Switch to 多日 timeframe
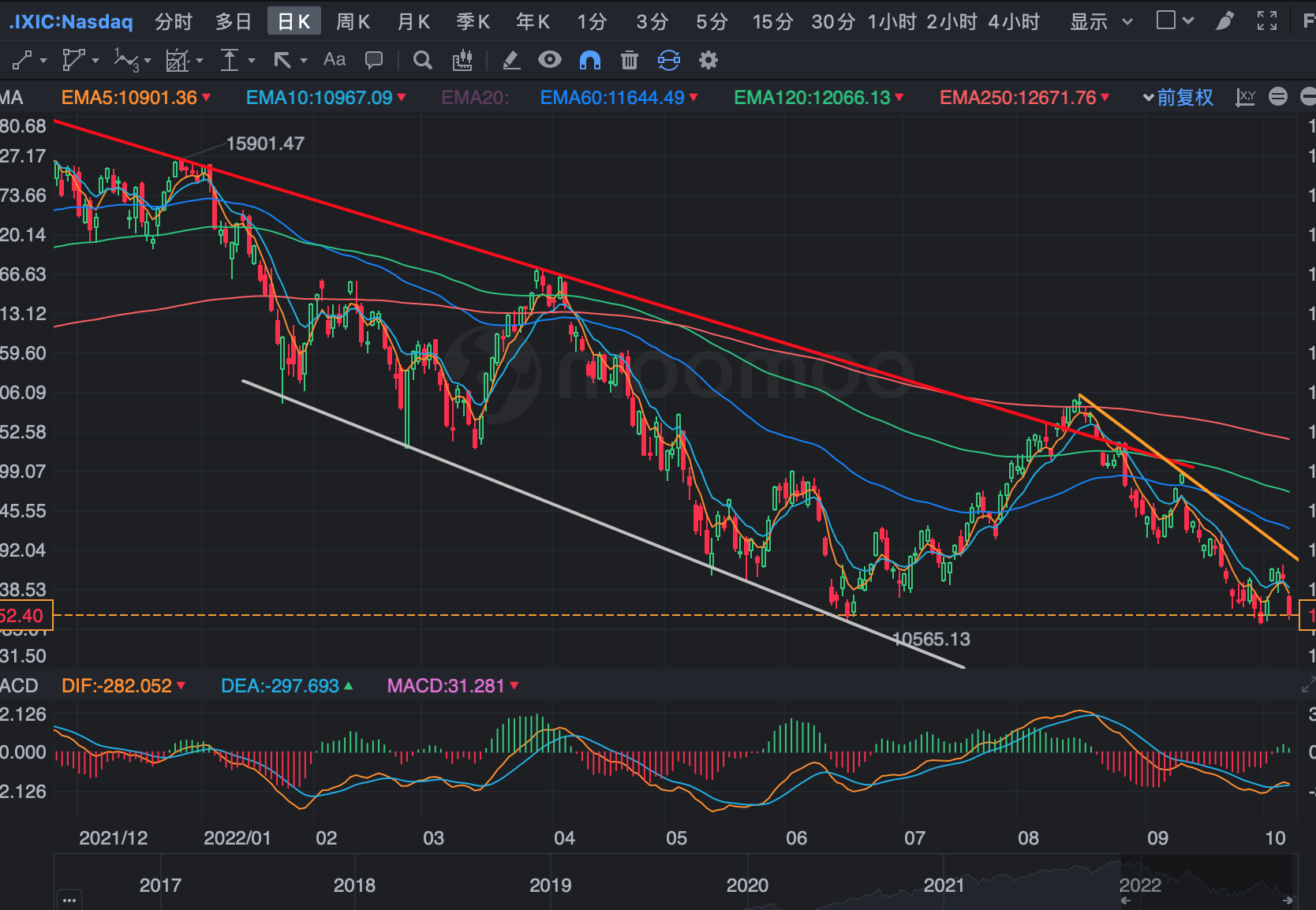Screen dimensions: 1316x910 pyautogui.click(x=234, y=21)
